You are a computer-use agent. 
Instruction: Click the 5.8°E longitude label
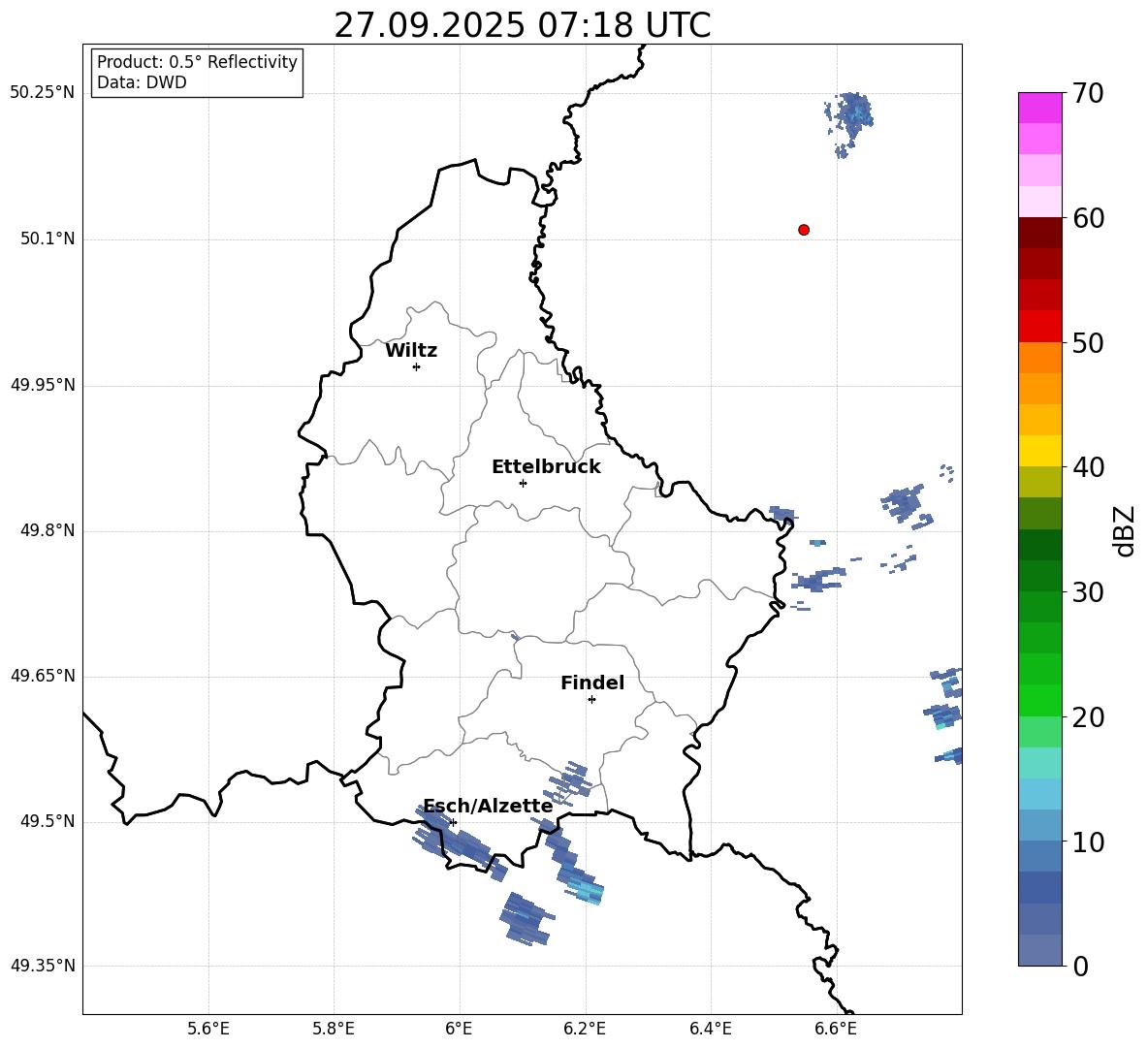tap(334, 1029)
